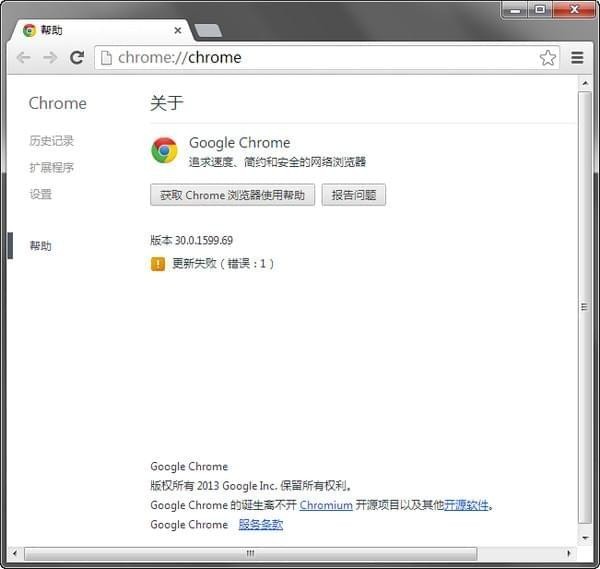Image resolution: width=600 pixels, height=569 pixels.
Task: Bookmark this page with the star icon
Action: pos(547,58)
